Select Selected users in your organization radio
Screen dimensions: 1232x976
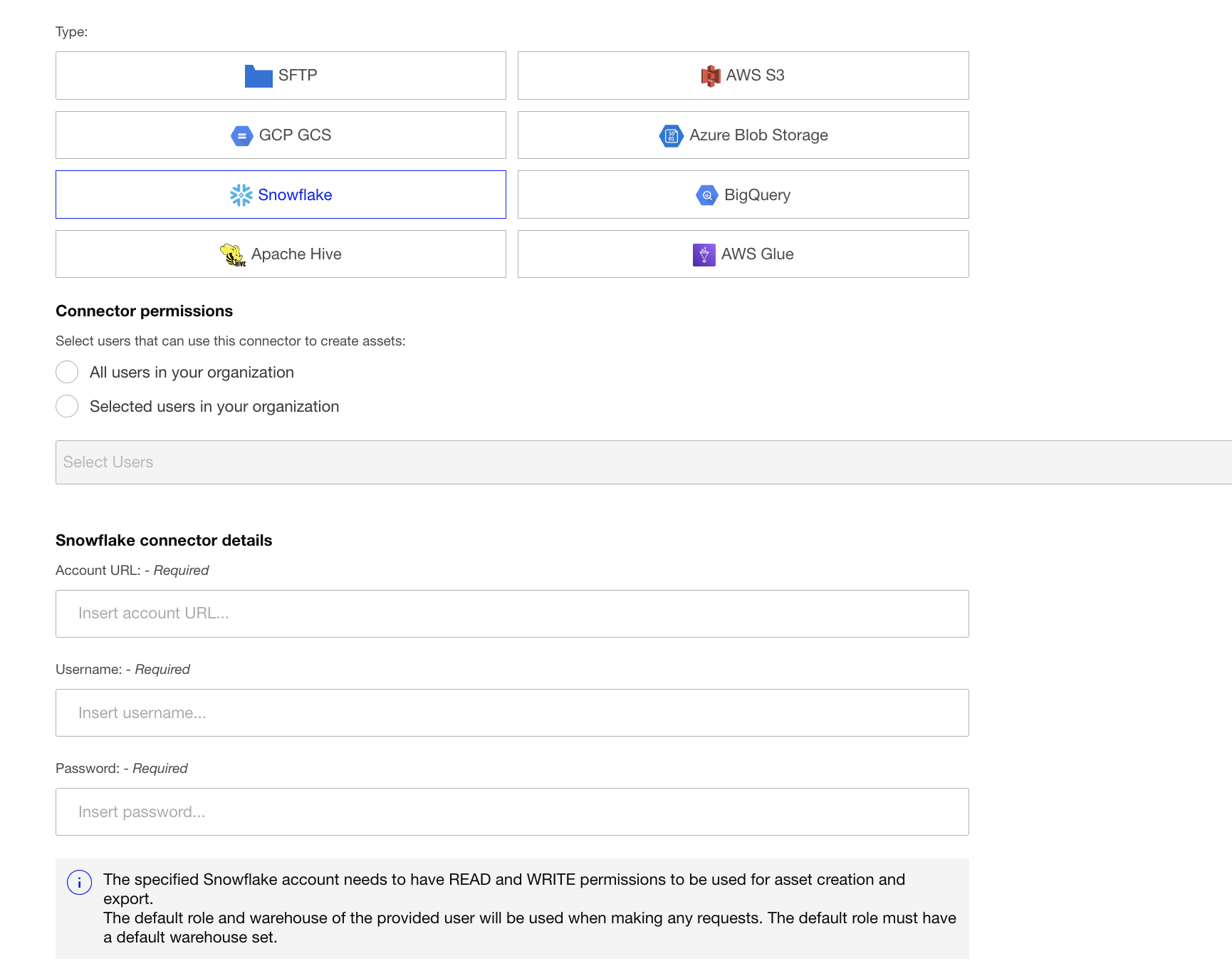click(x=67, y=406)
